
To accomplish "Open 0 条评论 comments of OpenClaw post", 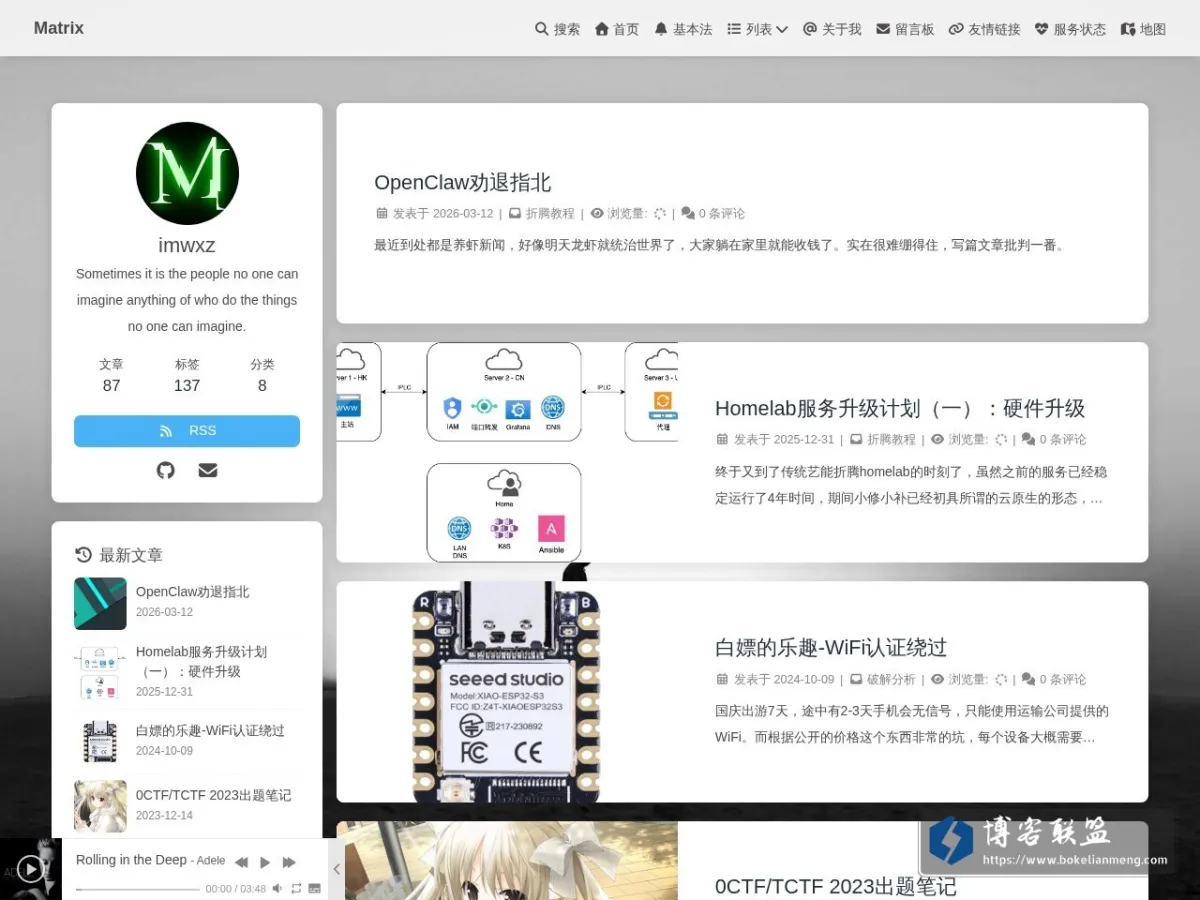I will (x=721, y=213).
